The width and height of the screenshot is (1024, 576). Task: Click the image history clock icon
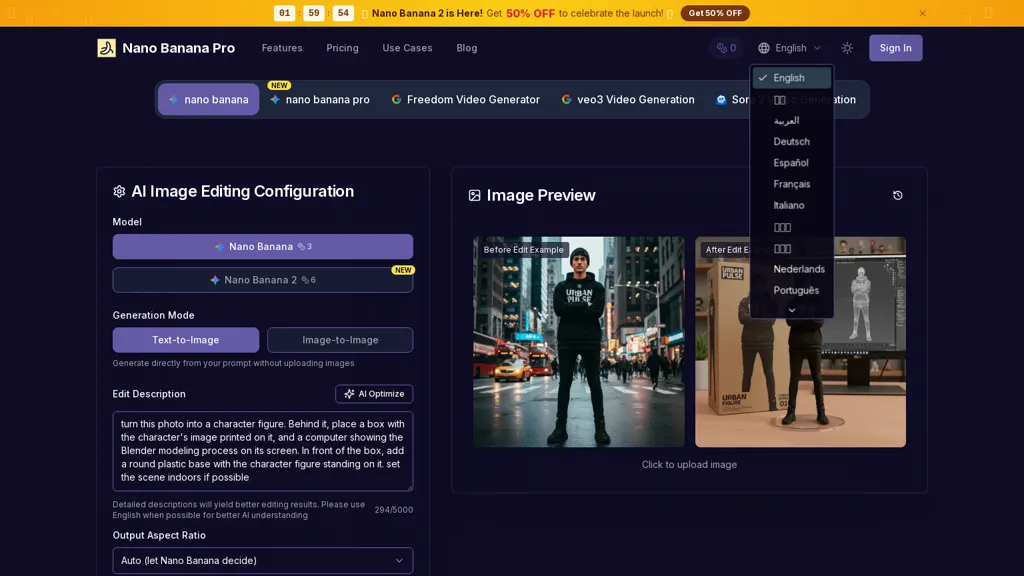click(897, 195)
